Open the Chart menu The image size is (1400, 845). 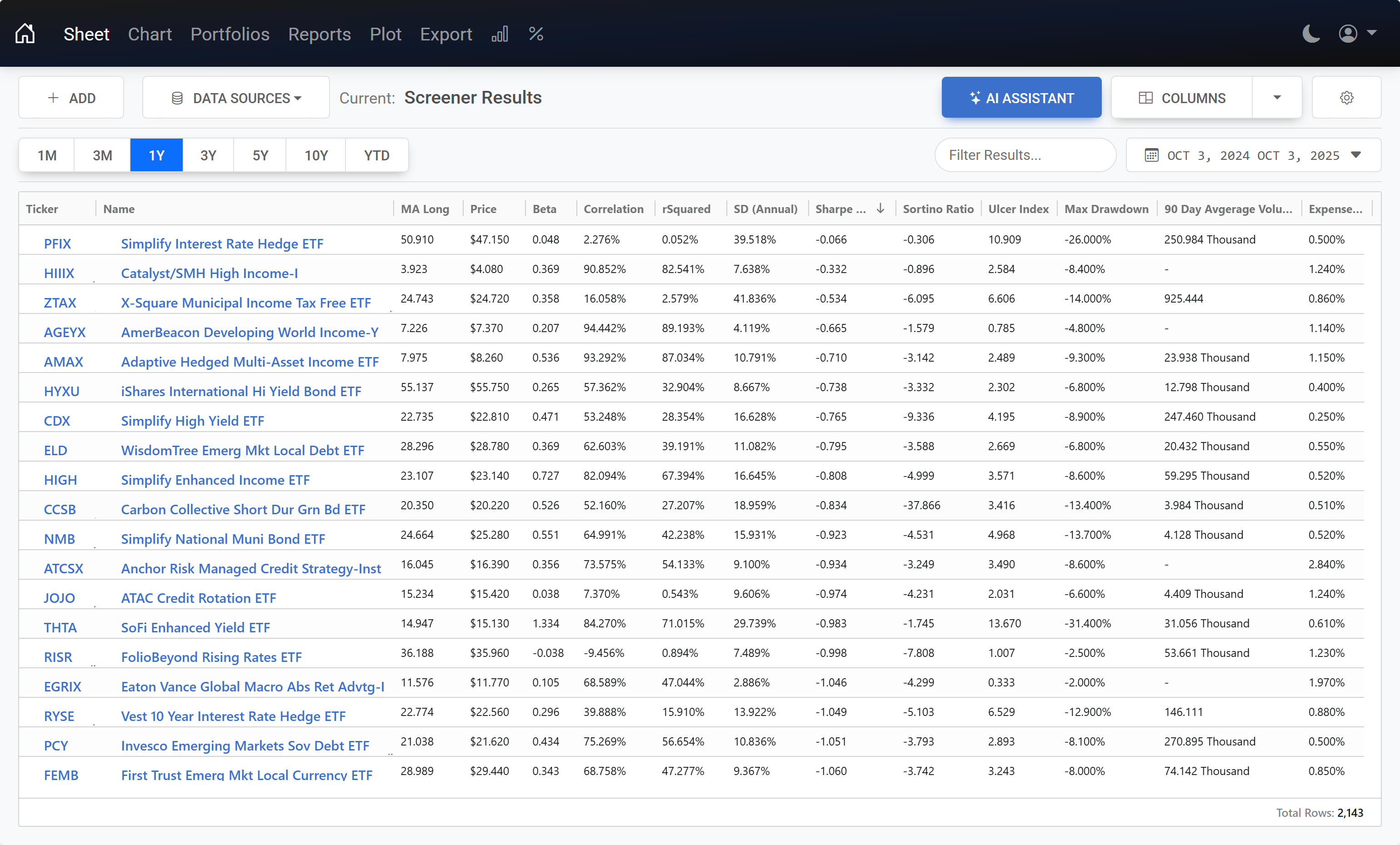[150, 34]
